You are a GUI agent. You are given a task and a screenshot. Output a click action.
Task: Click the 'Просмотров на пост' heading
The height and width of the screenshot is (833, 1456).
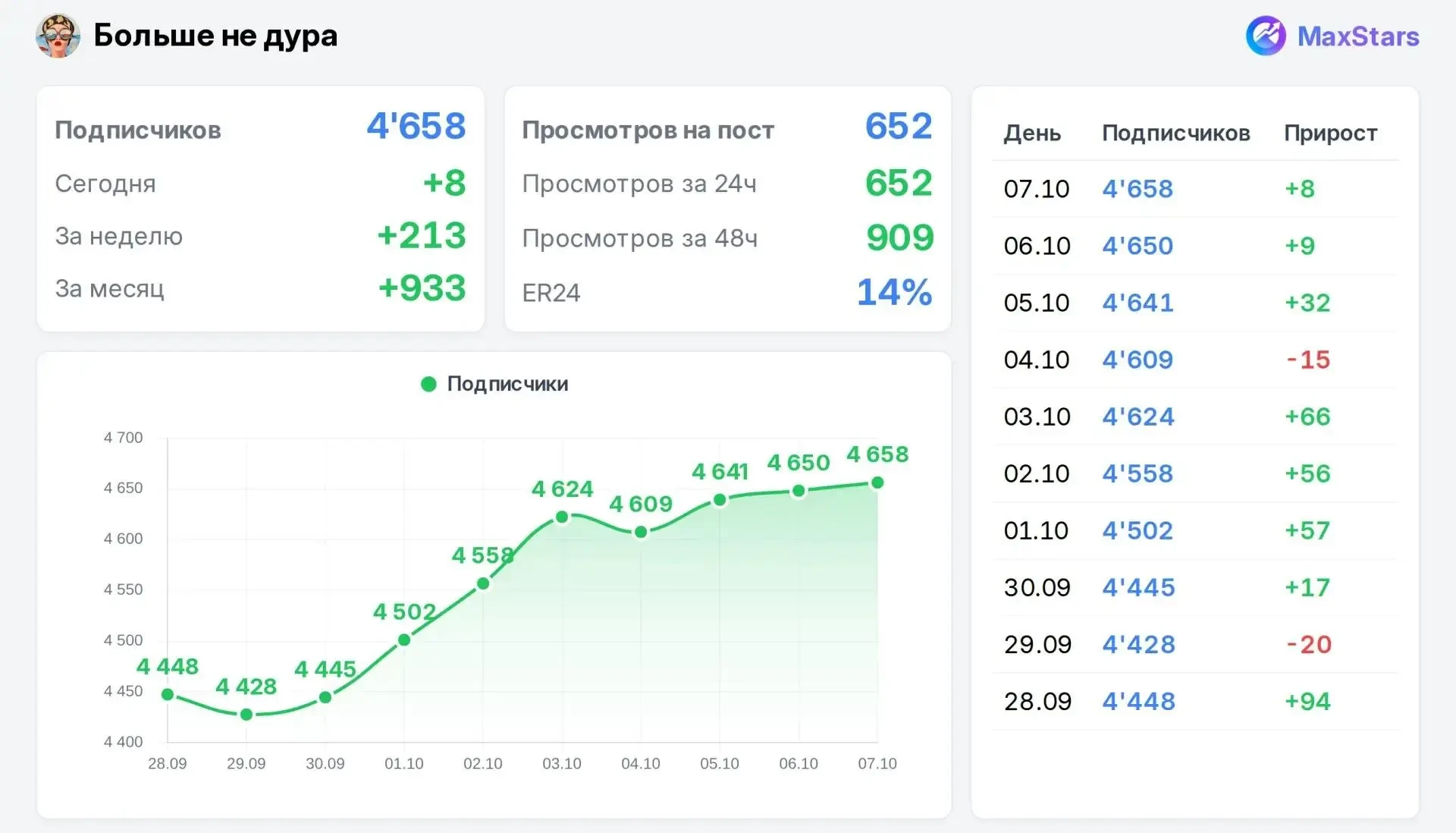648,130
